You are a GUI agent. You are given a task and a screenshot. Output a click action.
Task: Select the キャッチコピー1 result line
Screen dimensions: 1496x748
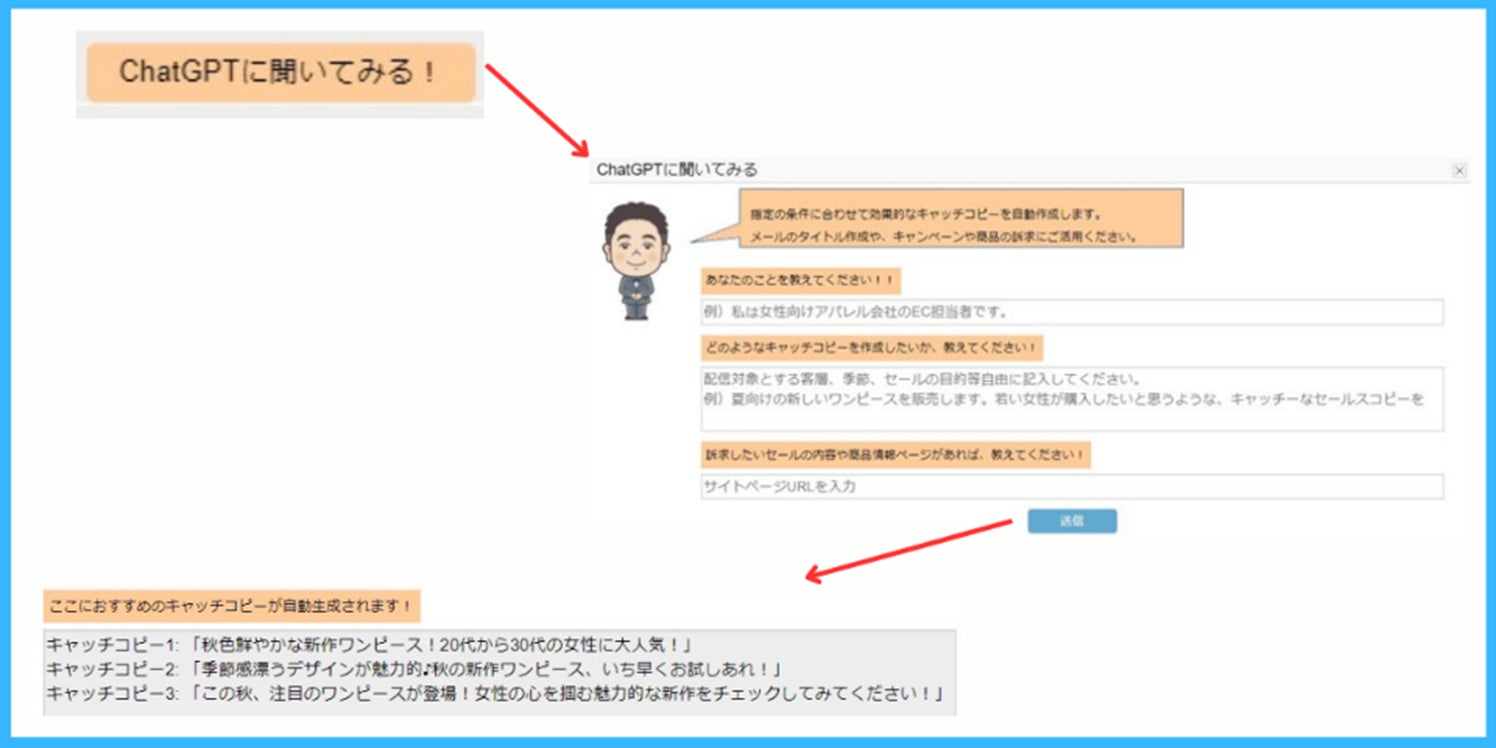click(370, 645)
